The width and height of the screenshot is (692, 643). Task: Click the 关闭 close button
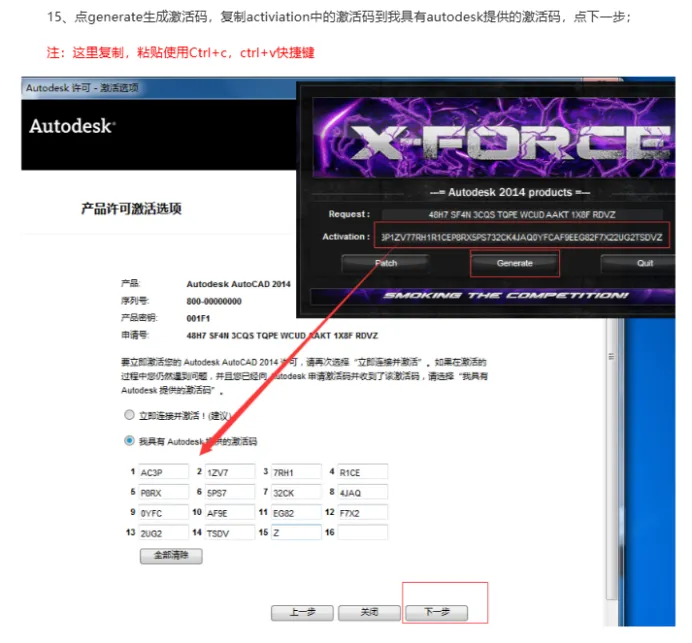pyautogui.click(x=369, y=613)
